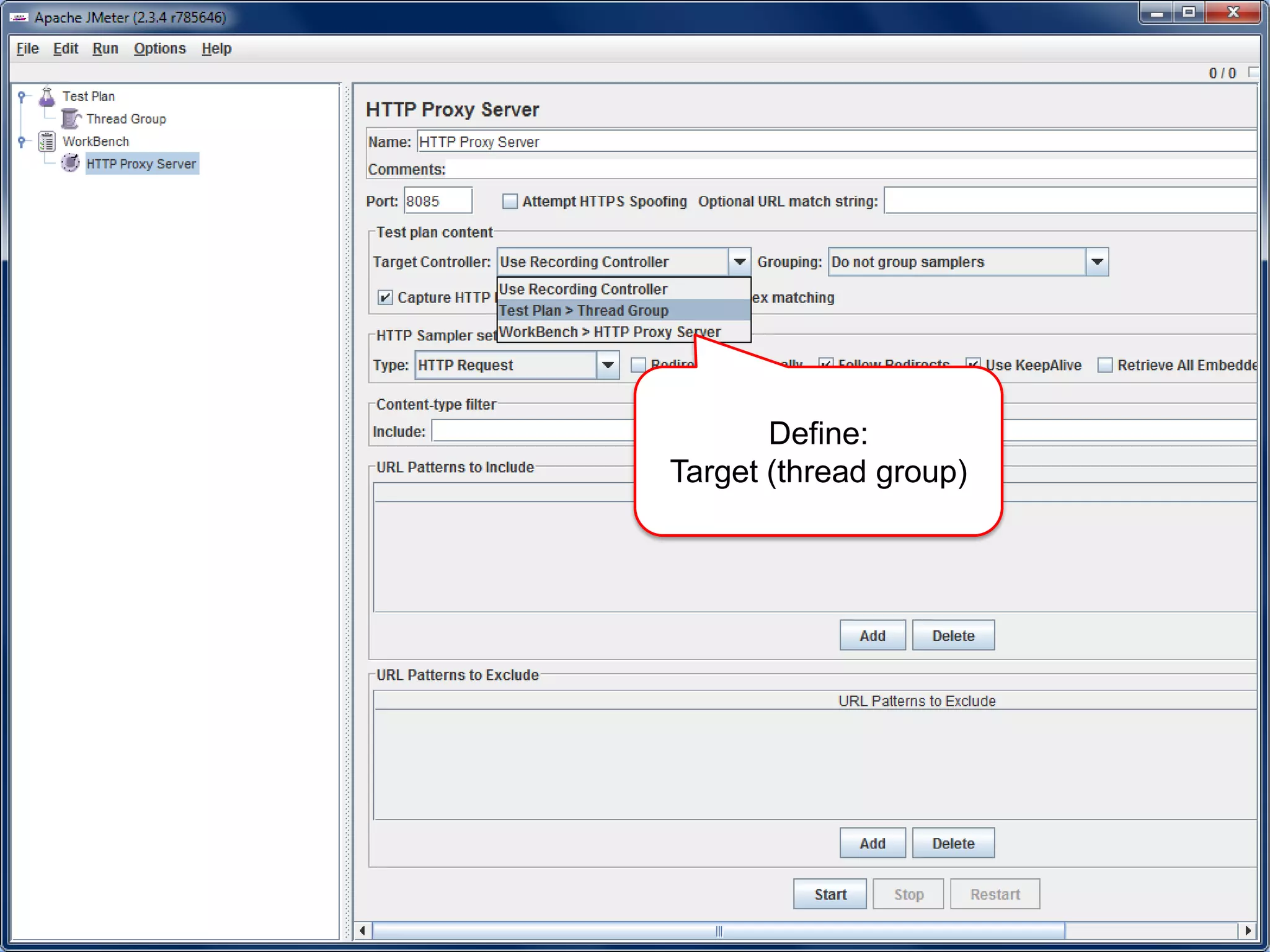Click the URL Patterns to Exclude column header

815,700
